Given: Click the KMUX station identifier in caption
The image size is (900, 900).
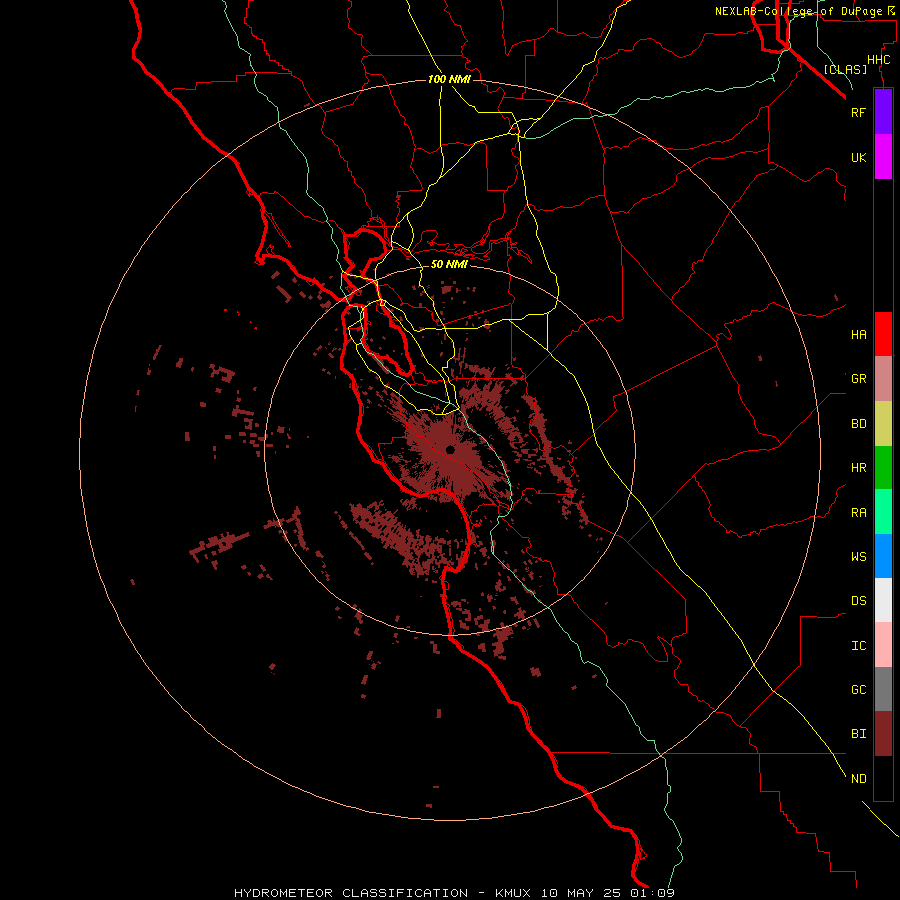Looking at the screenshot, I should 515,893.
